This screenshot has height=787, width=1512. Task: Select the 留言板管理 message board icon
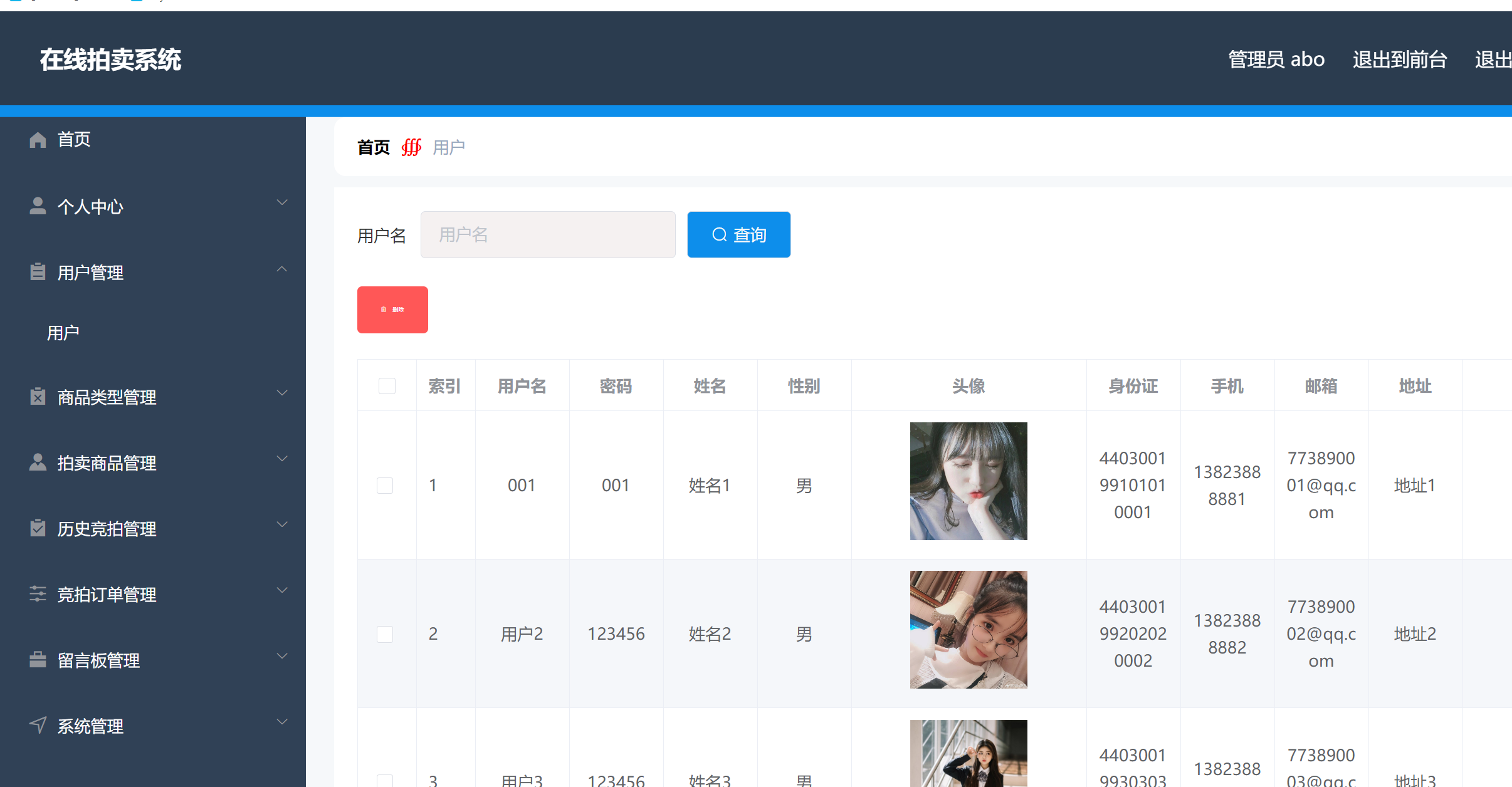coord(37,660)
